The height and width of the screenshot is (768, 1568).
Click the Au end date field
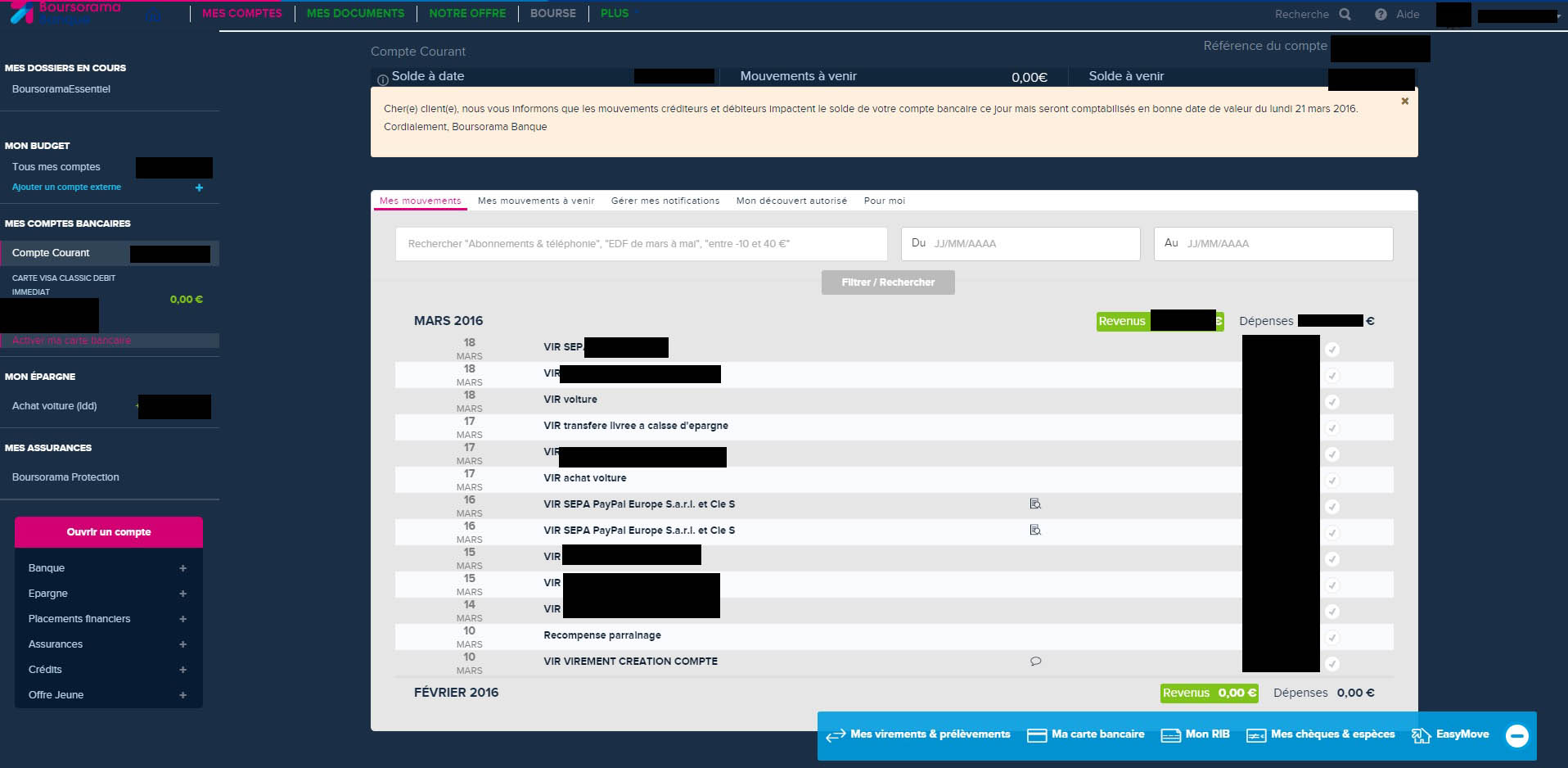[1273, 244]
